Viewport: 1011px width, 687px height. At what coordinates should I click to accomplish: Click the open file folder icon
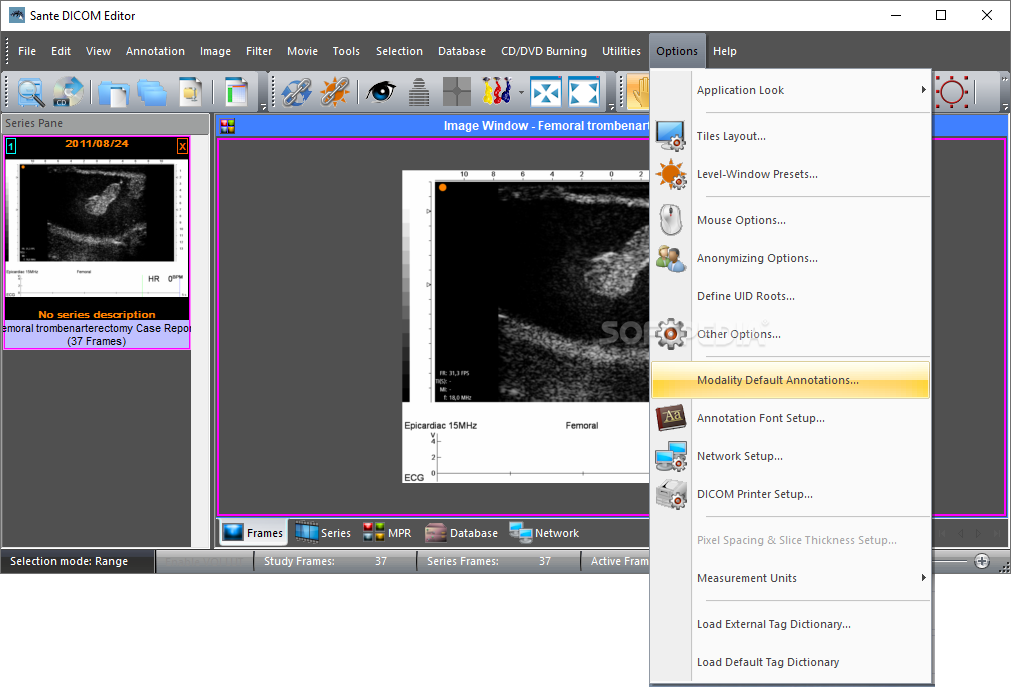pos(113,92)
